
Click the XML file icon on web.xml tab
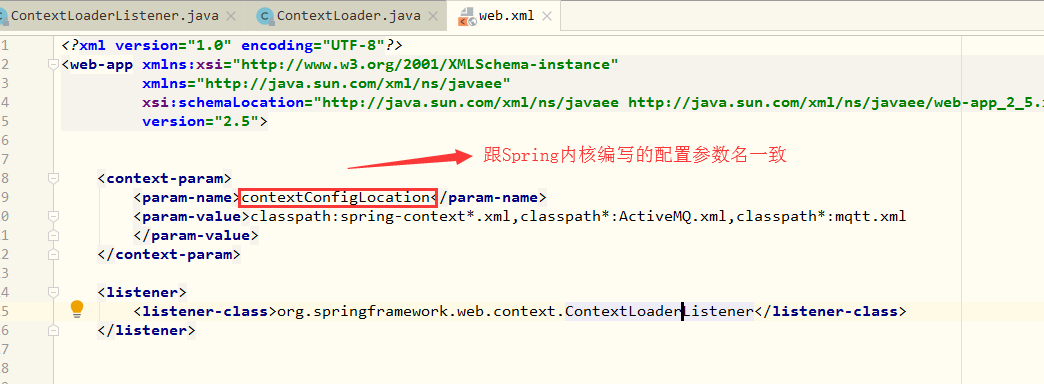[467, 17]
